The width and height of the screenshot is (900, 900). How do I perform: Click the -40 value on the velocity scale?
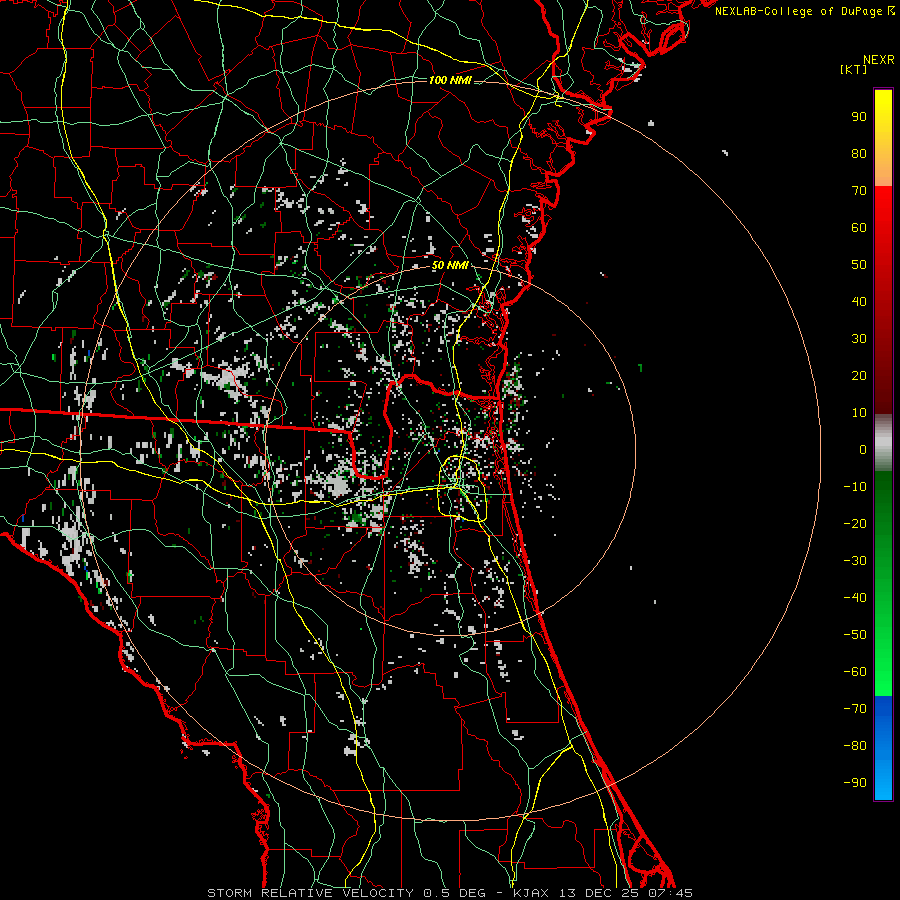[x=855, y=598]
